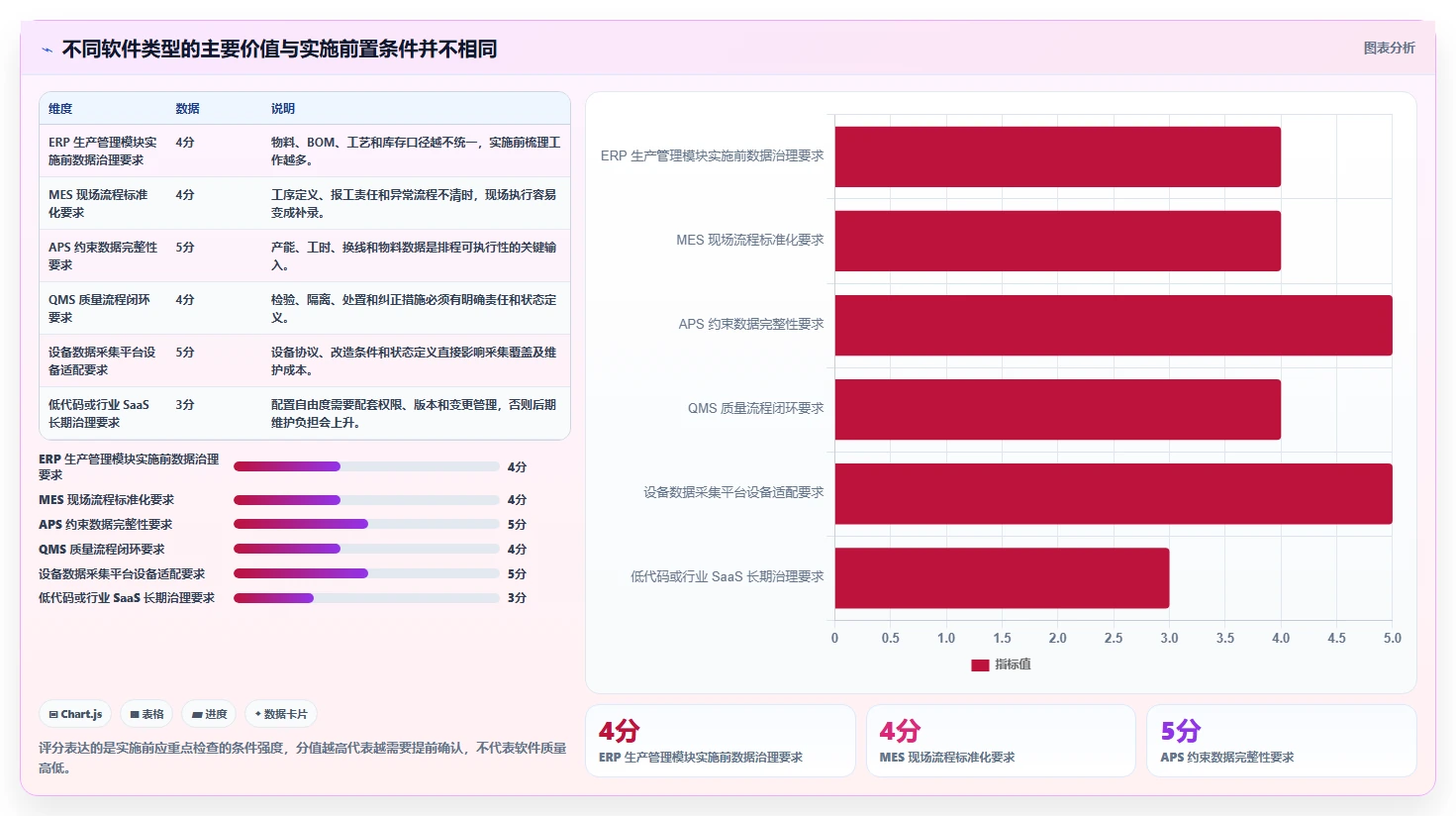Click table cell APS 约束数据完整性要求
This screenshot has height=816, width=1456.
(x=103, y=255)
